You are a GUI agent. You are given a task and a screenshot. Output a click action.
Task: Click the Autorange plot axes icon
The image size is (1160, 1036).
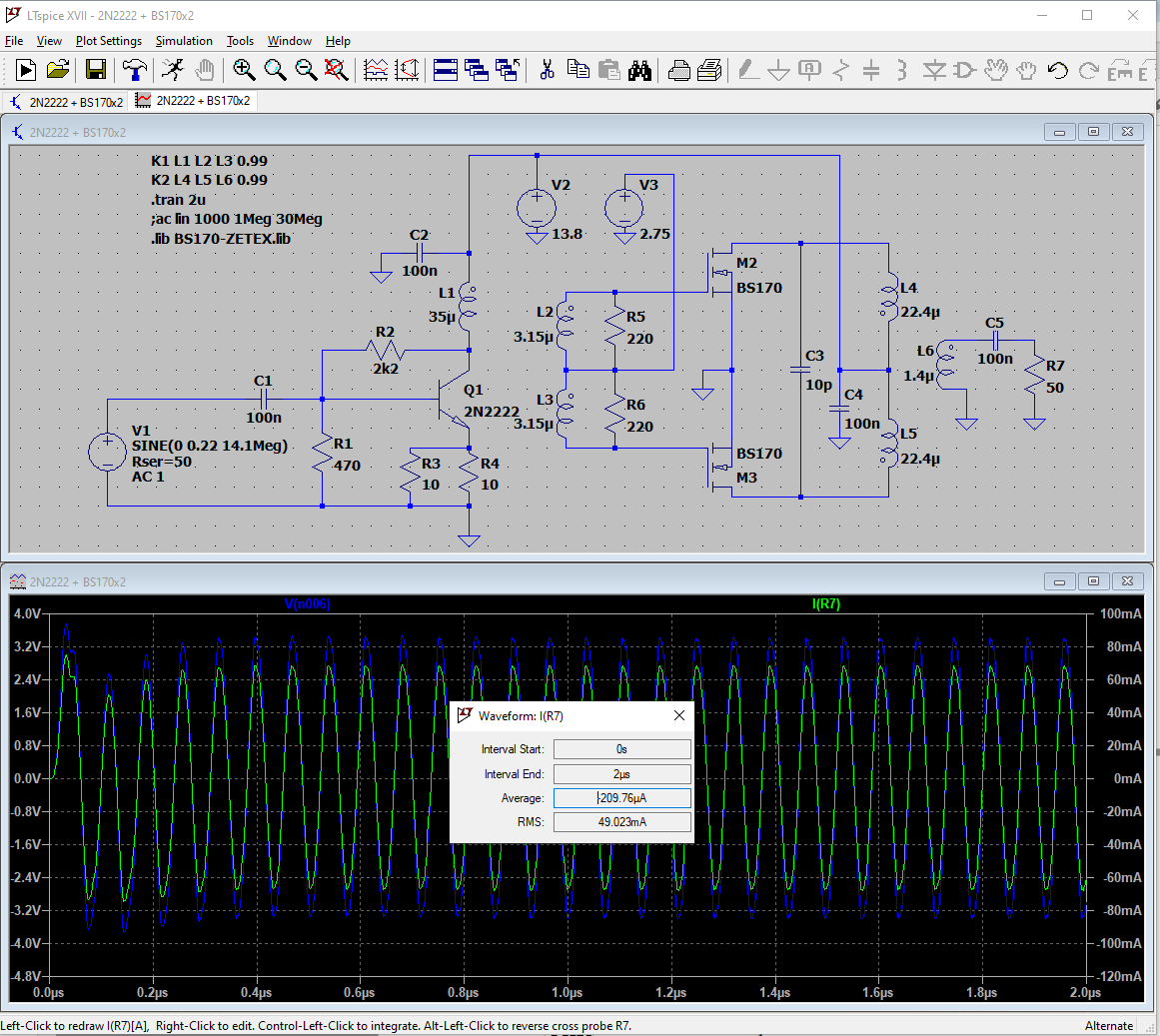click(407, 70)
